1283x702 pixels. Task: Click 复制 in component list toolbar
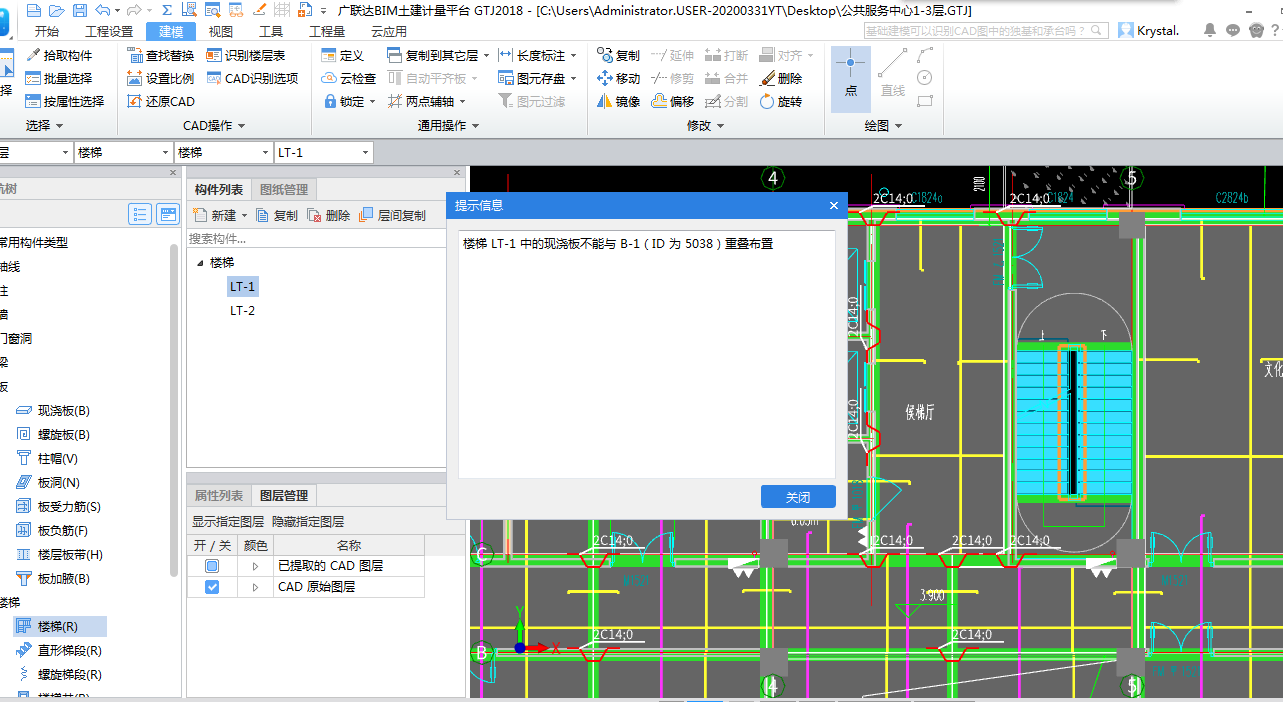[277, 215]
